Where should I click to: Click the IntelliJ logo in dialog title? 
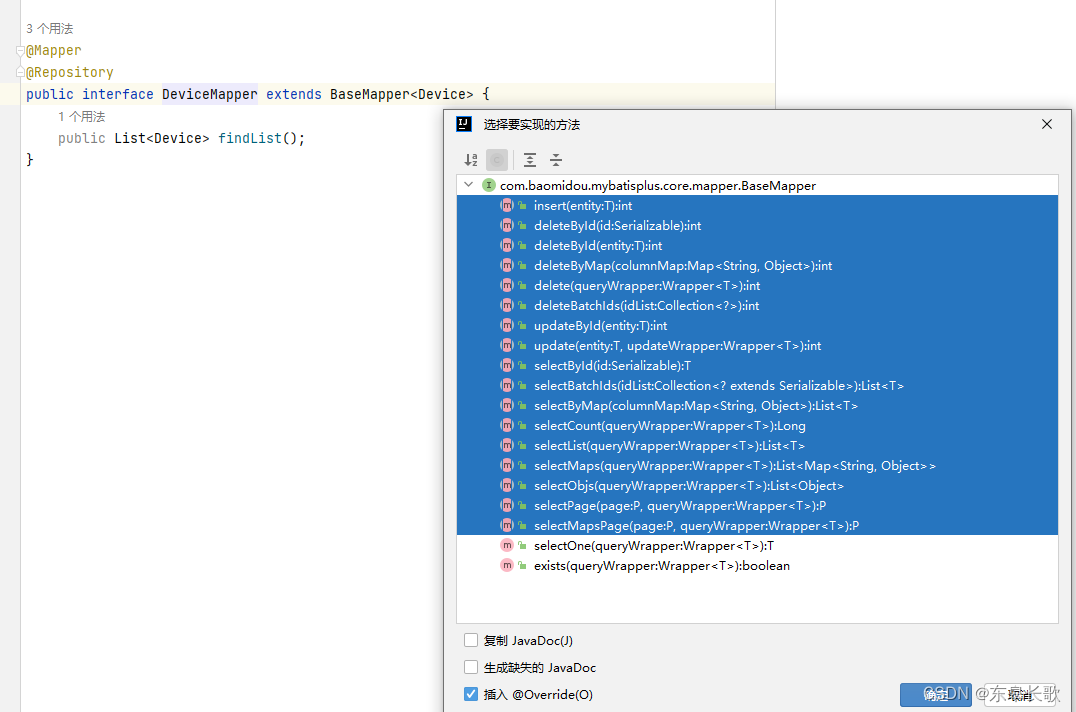pos(464,124)
